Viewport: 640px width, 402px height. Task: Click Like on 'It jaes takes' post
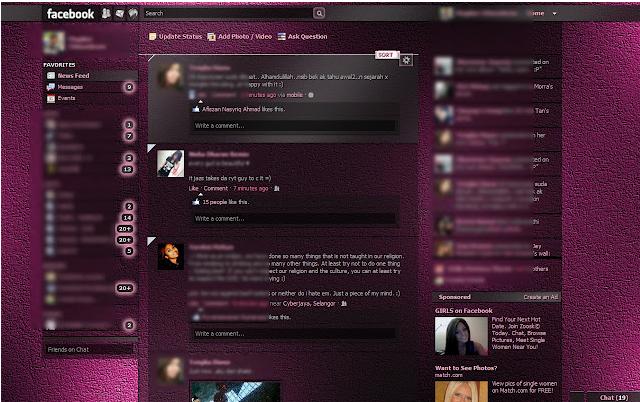(x=193, y=189)
